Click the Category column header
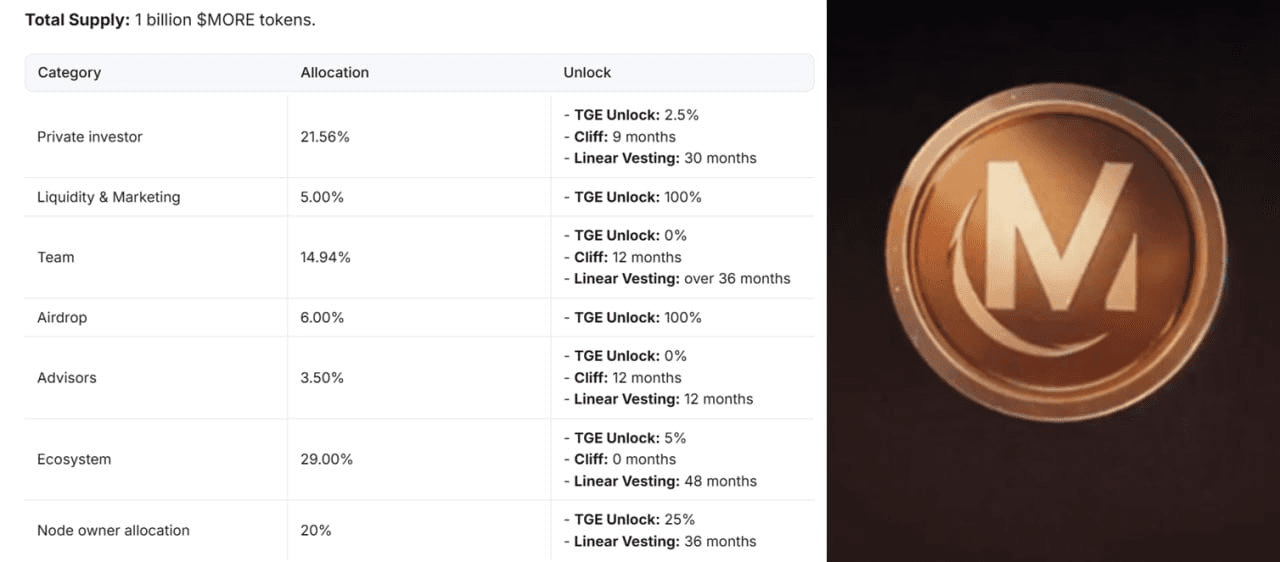The height and width of the screenshot is (562, 1280). click(x=69, y=72)
